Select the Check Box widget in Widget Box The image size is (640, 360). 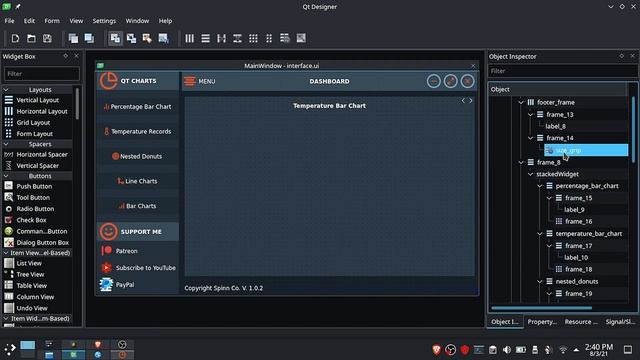tap(31, 220)
